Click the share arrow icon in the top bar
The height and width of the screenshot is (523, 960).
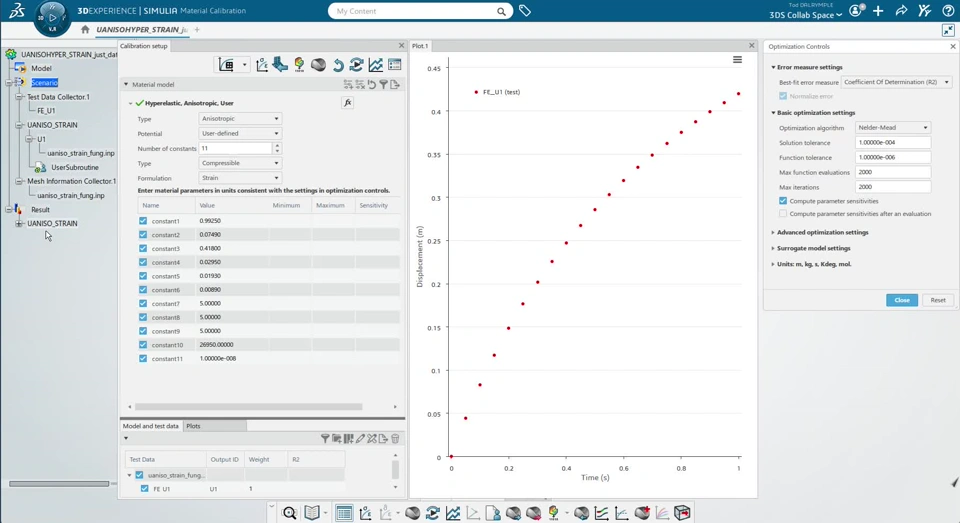tap(901, 10)
